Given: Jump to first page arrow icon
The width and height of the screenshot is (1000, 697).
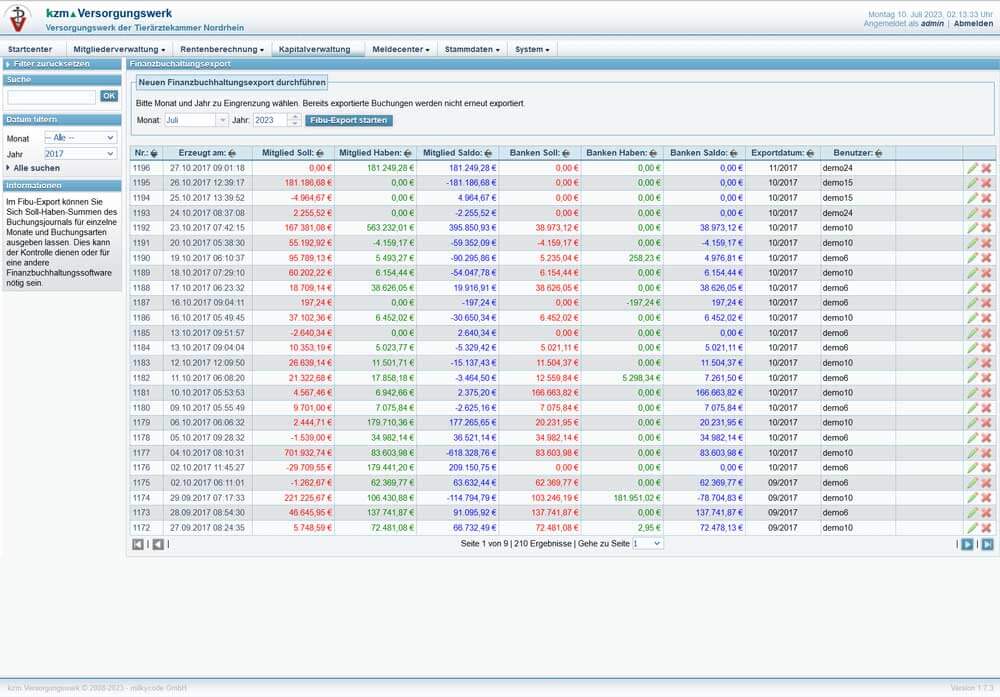Looking at the screenshot, I should pos(138,544).
